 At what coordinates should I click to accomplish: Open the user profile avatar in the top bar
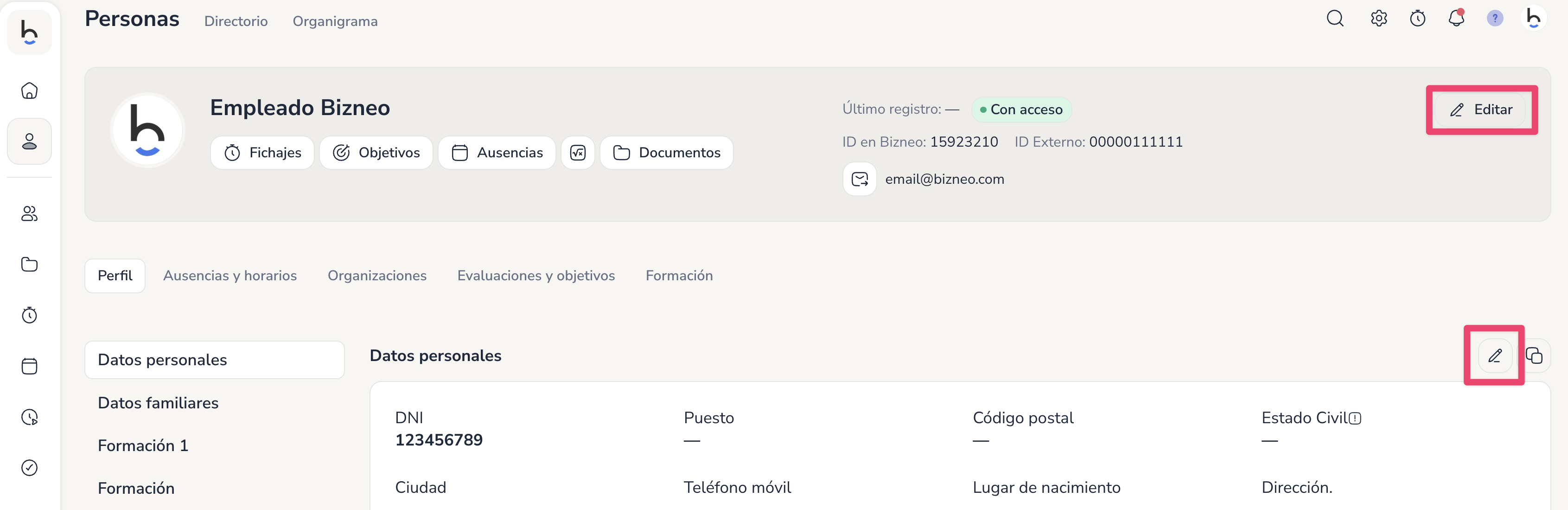pos(1533,18)
